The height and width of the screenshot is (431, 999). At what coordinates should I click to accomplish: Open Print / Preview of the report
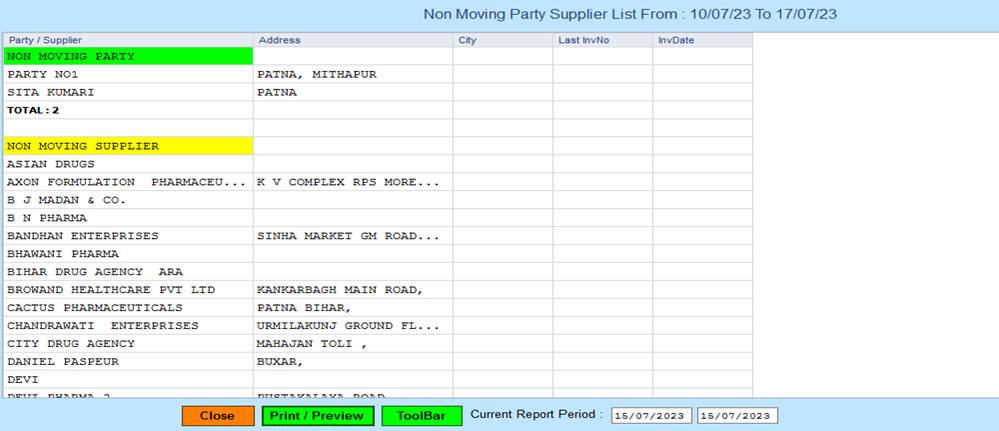[318, 416]
